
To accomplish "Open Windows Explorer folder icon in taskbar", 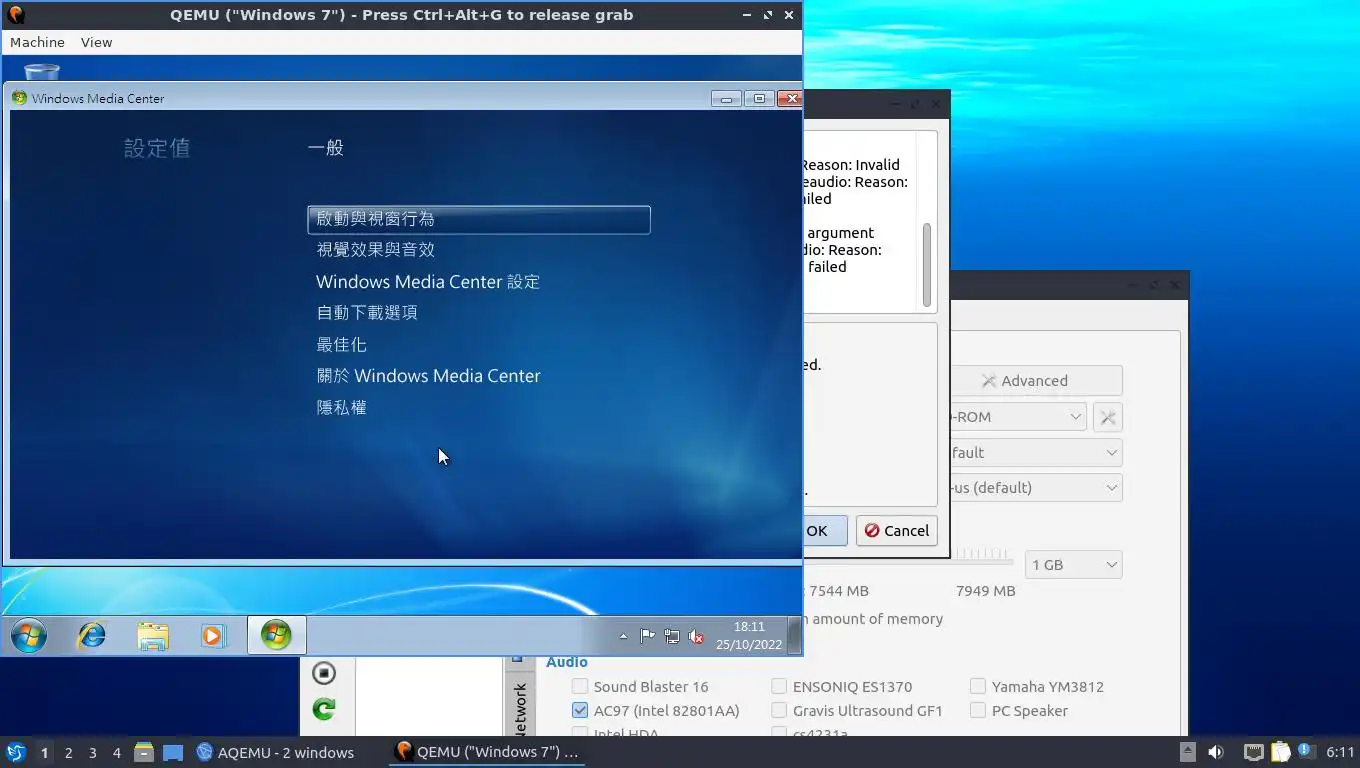I will tap(152, 636).
